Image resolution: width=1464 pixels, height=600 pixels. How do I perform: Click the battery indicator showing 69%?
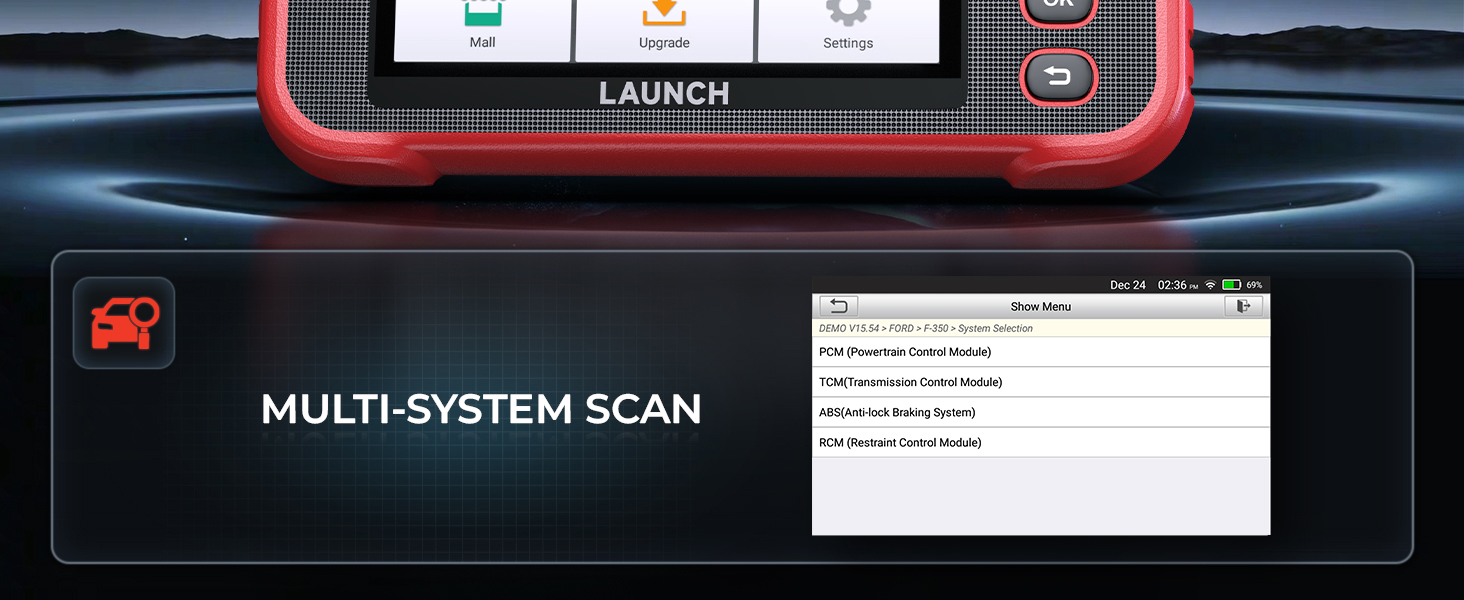tap(1237, 285)
